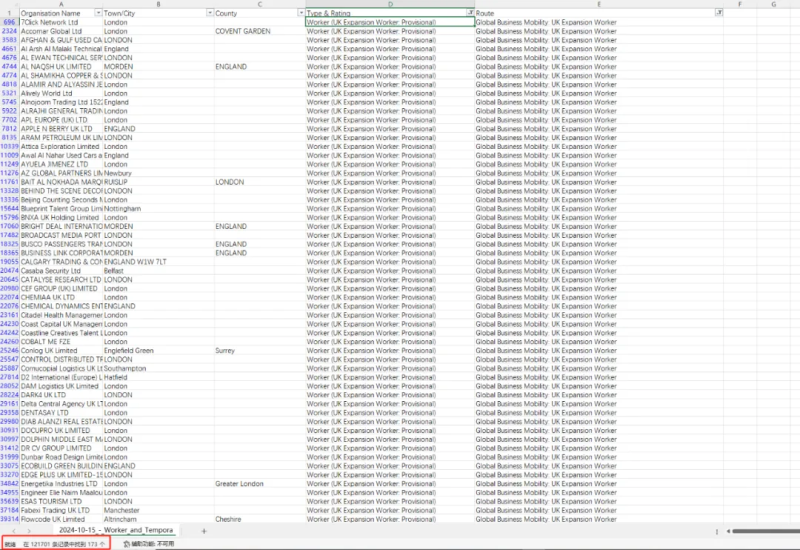
Task: Select column E header
Action: [599, 4]
